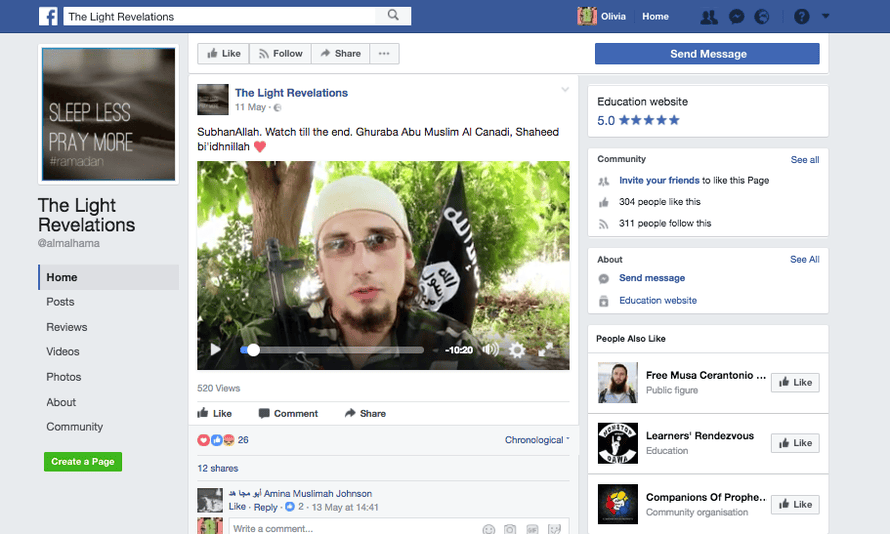Click Learners' Rendezvous logo thumbnail
890x534 pixels.
[618, 443]
